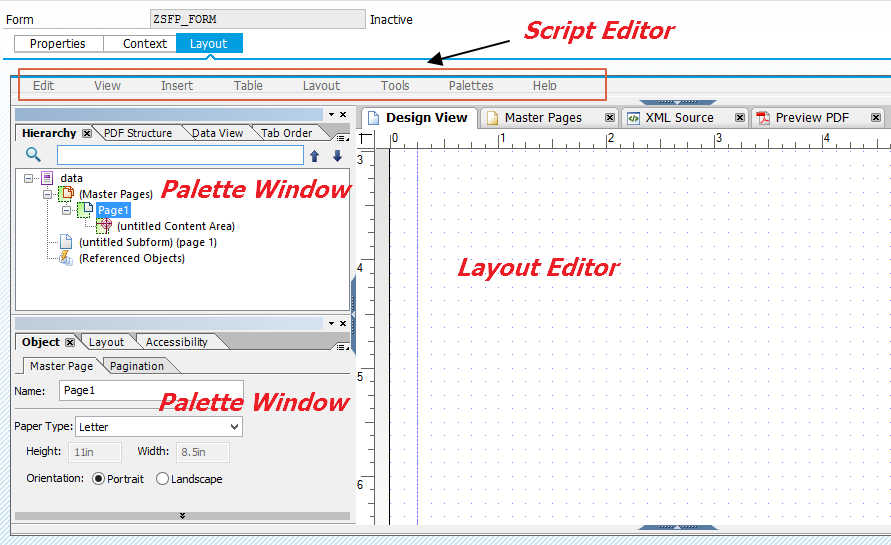
Task: Click the Height field showing 11in
Action: 95,452
